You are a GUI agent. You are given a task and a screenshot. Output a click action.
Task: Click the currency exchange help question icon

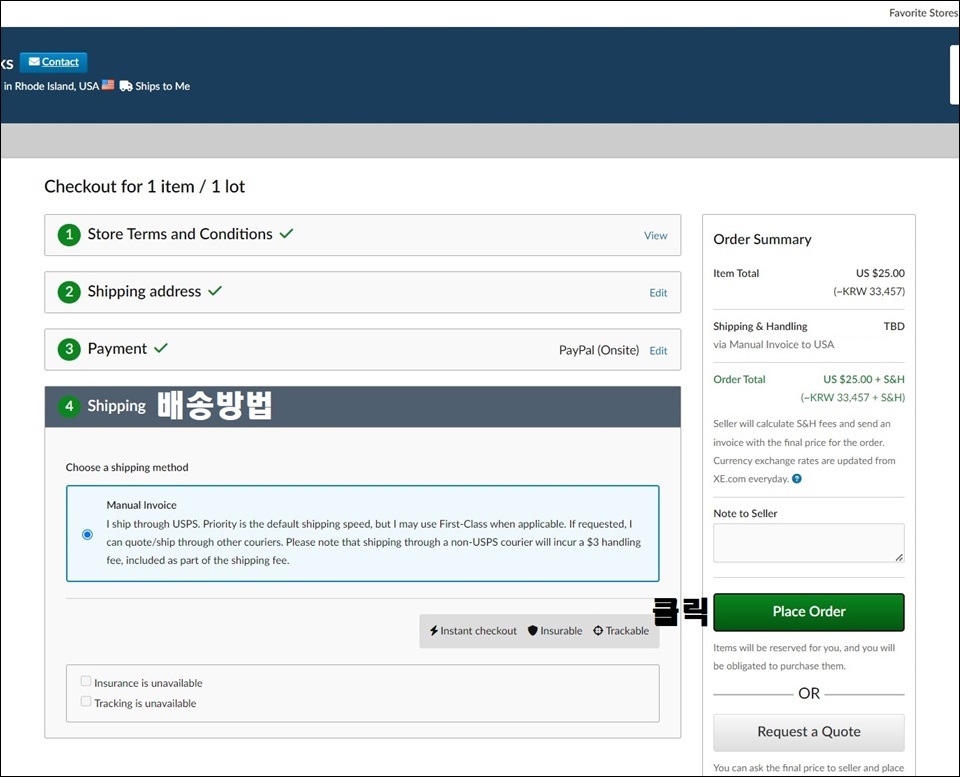click(797, 479)
